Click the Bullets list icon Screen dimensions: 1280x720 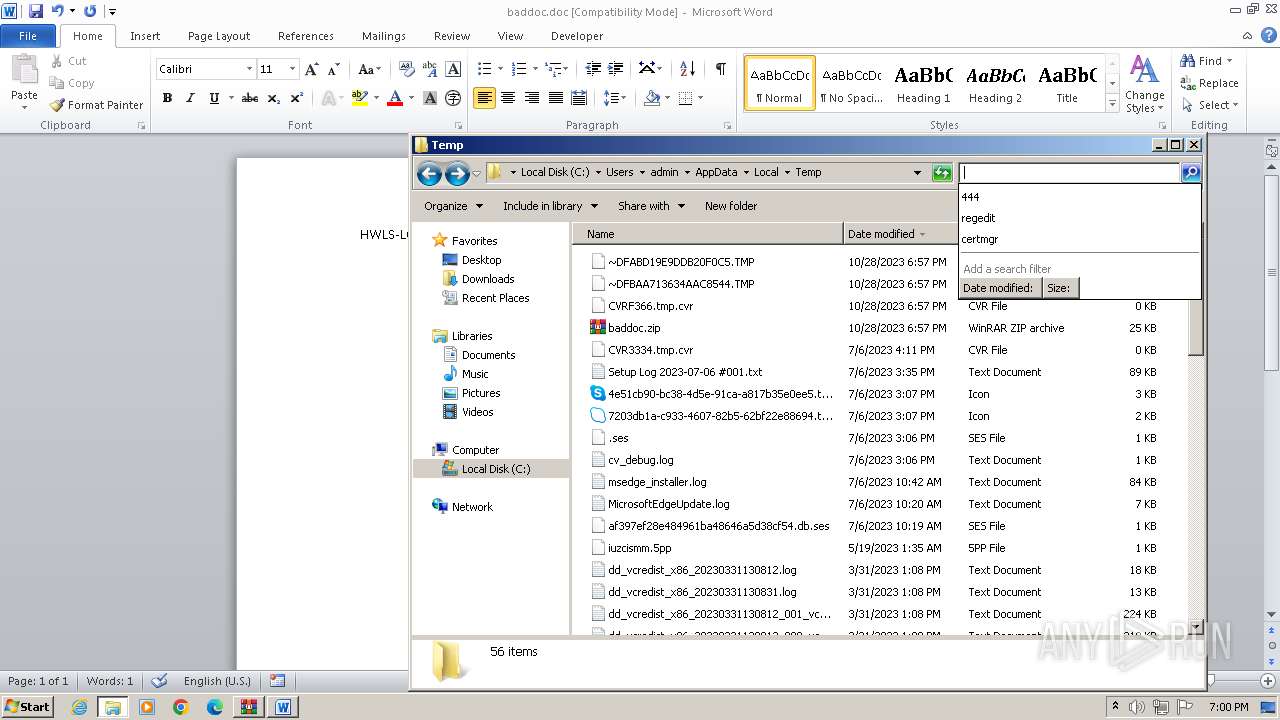[485, 69]
